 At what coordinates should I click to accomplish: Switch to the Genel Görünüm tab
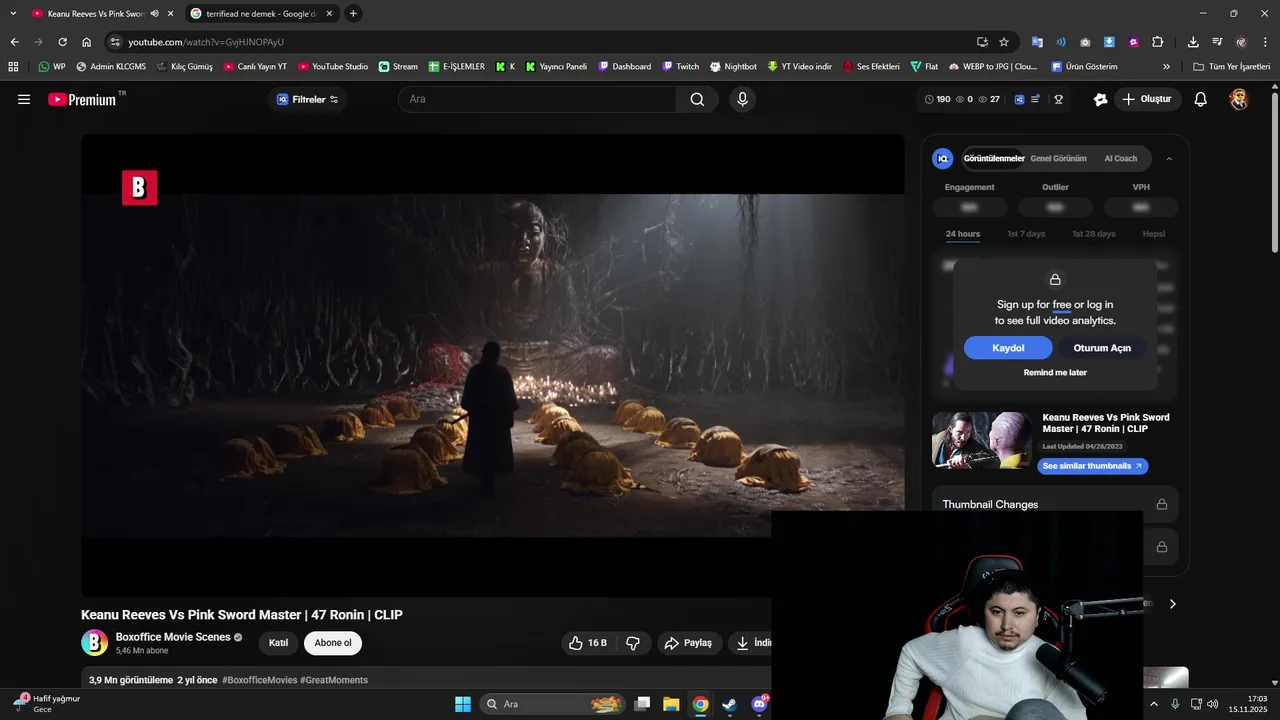[x=1058, y=158]
